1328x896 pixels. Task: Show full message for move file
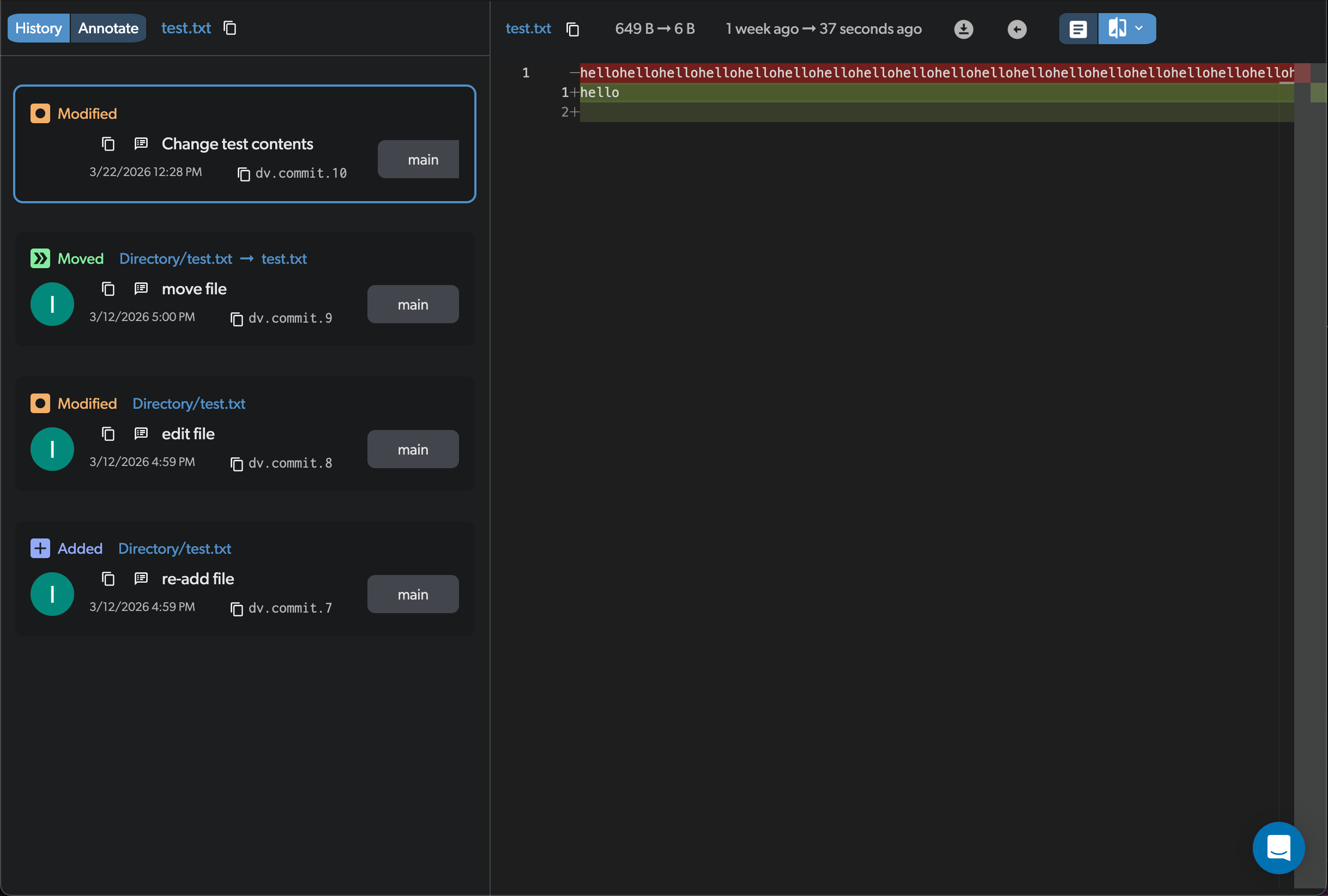coord(141,288)
